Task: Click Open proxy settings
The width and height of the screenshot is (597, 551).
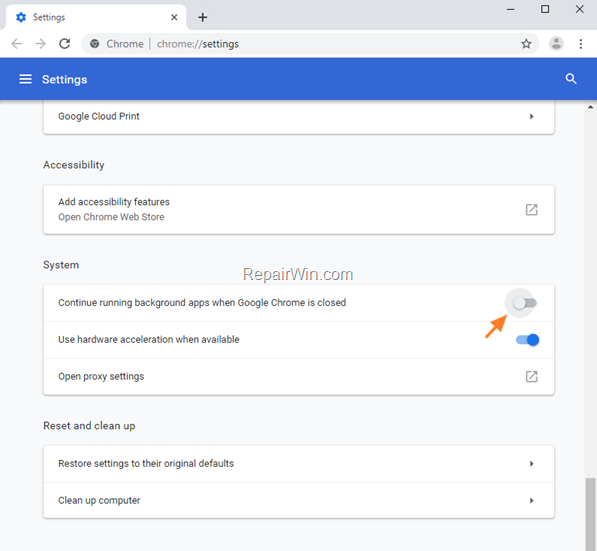Action: [x=298, y=376]
